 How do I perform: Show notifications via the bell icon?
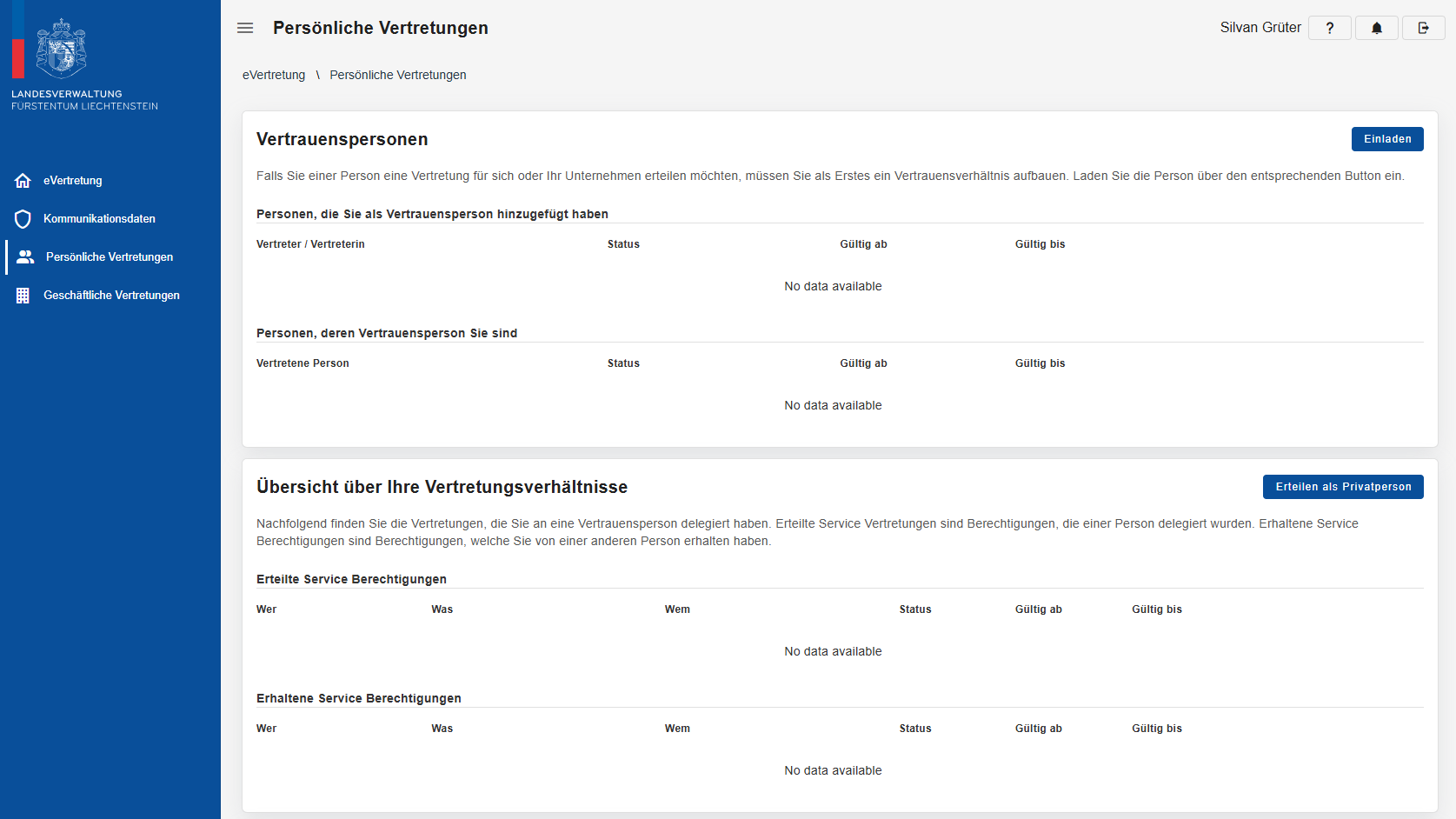[x=1376, y=27]
